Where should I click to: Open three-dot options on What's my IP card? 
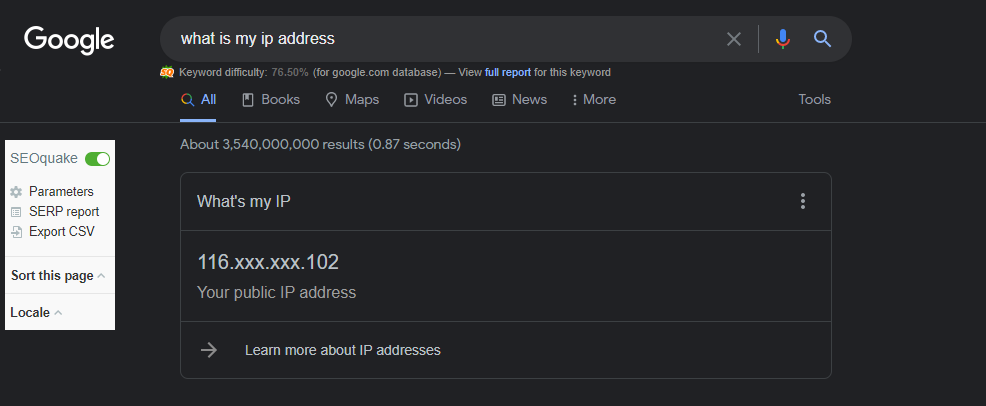click(x=802, y=201)
